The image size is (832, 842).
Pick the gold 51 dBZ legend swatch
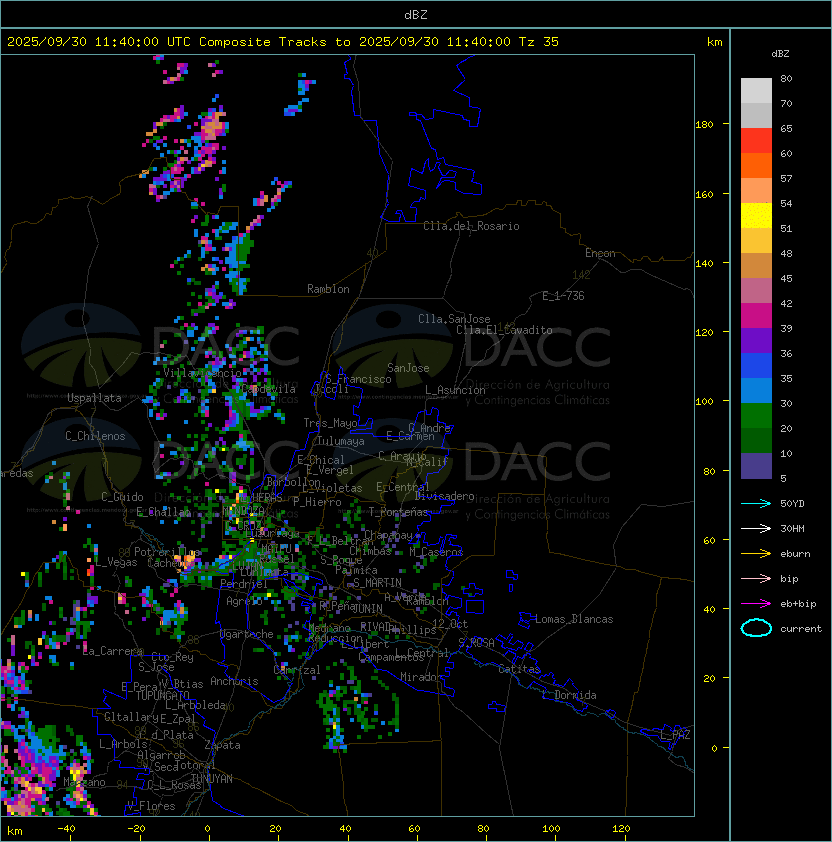[x=756, y=241]
